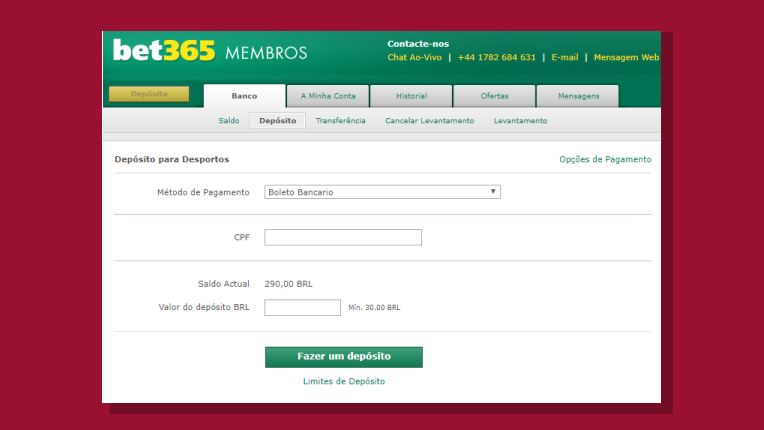Click the dropdown arrow beside Boleto Bancario
This screenshot has height=430, width=764.
pos(493,191)
